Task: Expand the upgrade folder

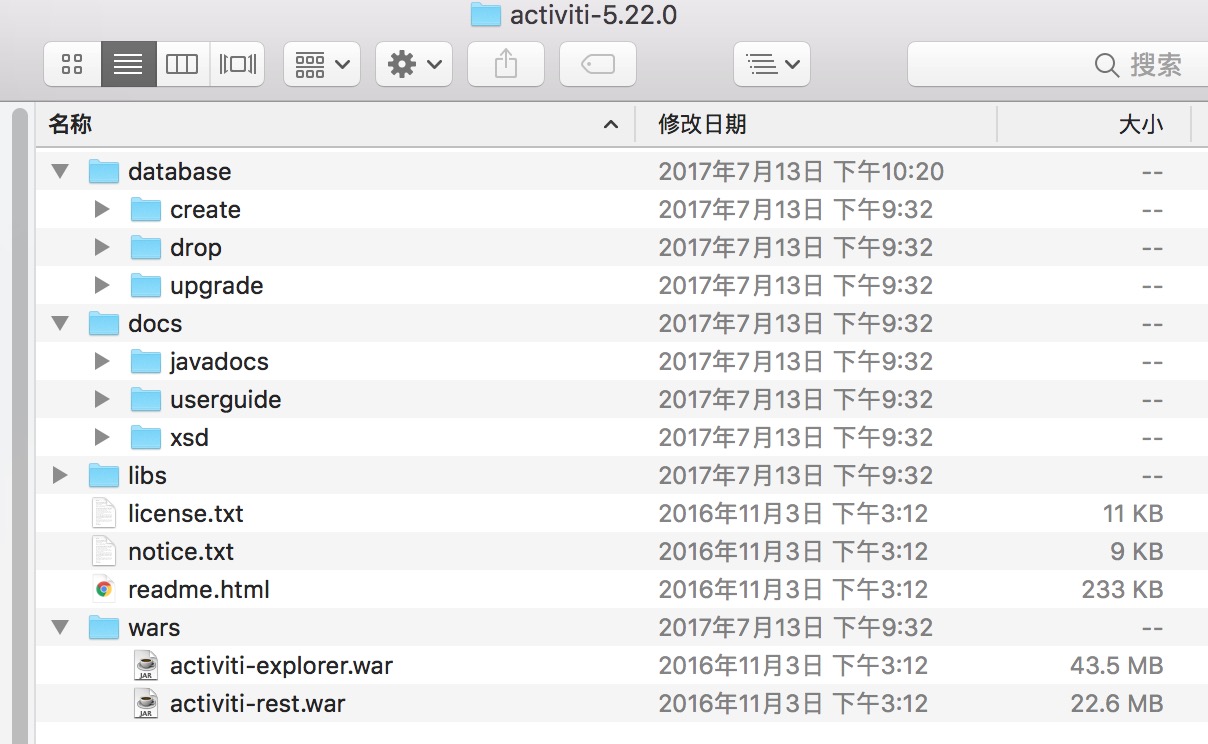Action: 101,286
